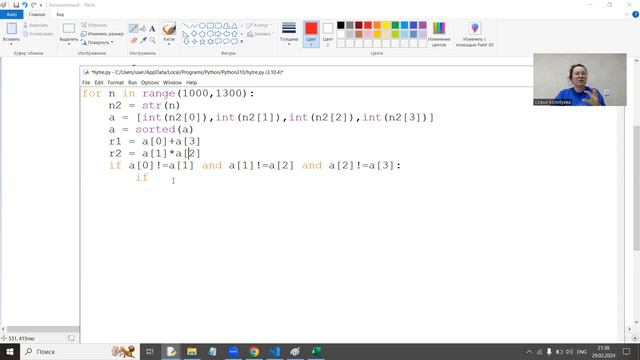Open the IDLE Window menu
The height and width of the screenshot is (360, 640).
click(x=172, y=82)
